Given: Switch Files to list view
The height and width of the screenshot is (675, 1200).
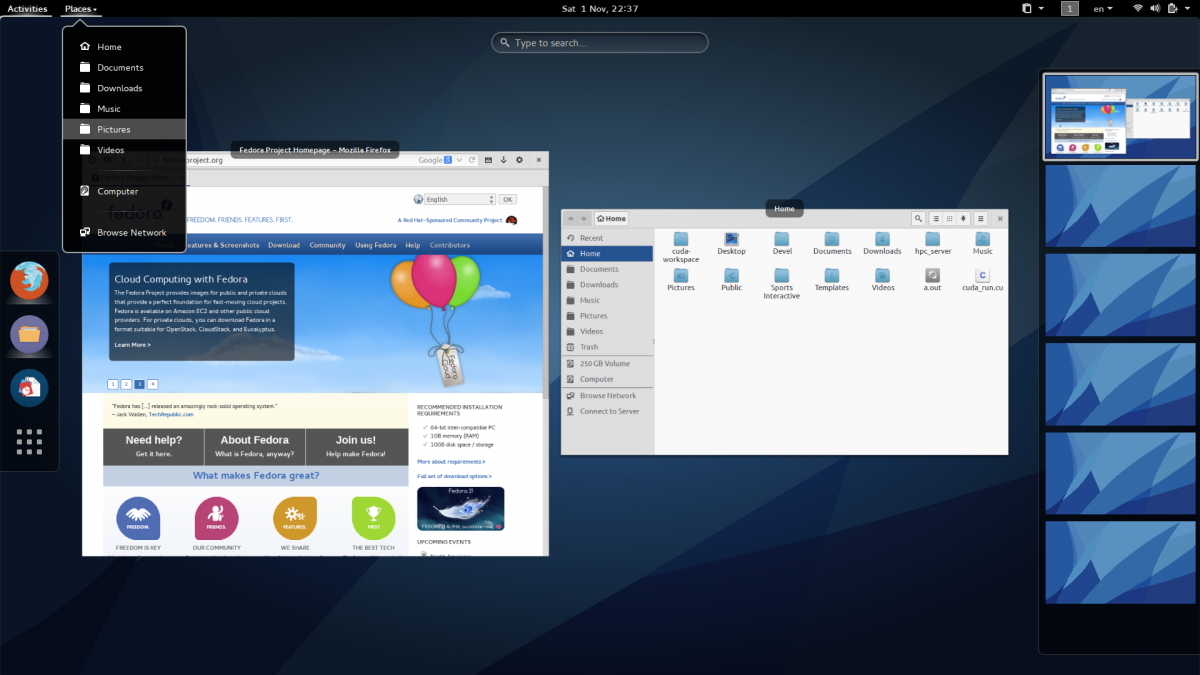Looking at the screenshot, I should pyautogui.click(x=936, y=218).
